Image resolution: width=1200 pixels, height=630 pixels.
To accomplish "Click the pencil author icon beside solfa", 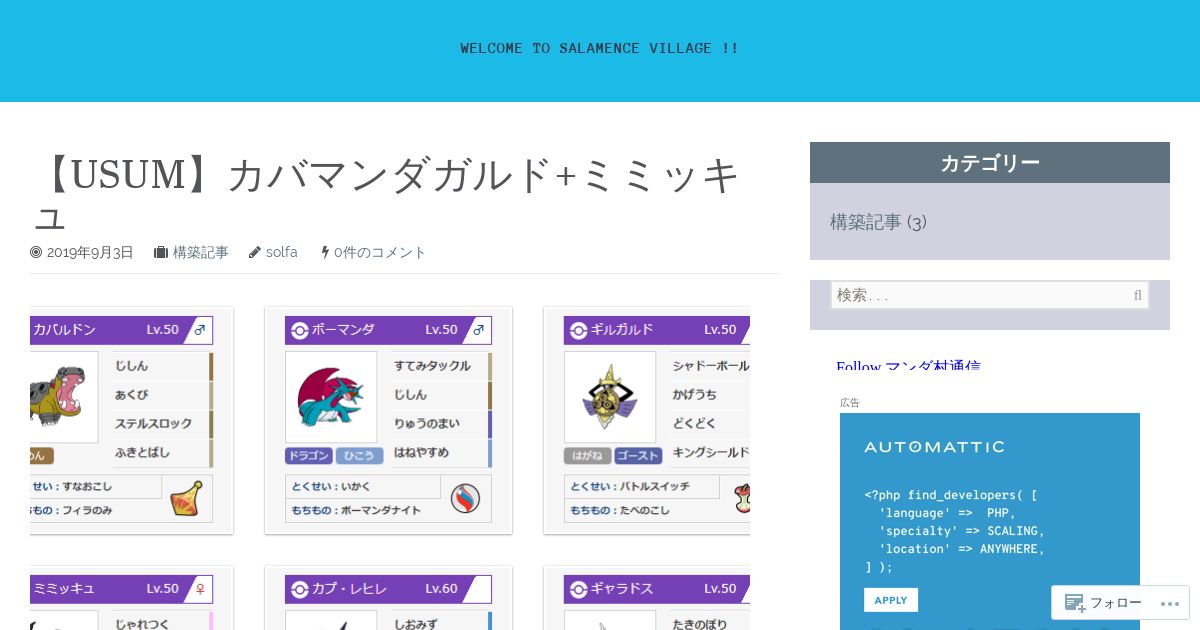I will click(255, 253).
